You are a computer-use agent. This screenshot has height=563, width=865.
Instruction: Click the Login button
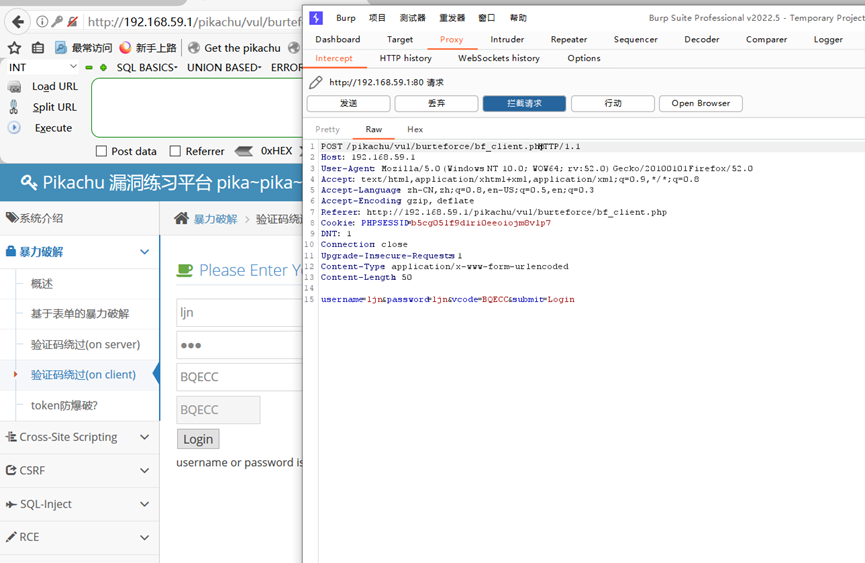[x=198, y=439]
